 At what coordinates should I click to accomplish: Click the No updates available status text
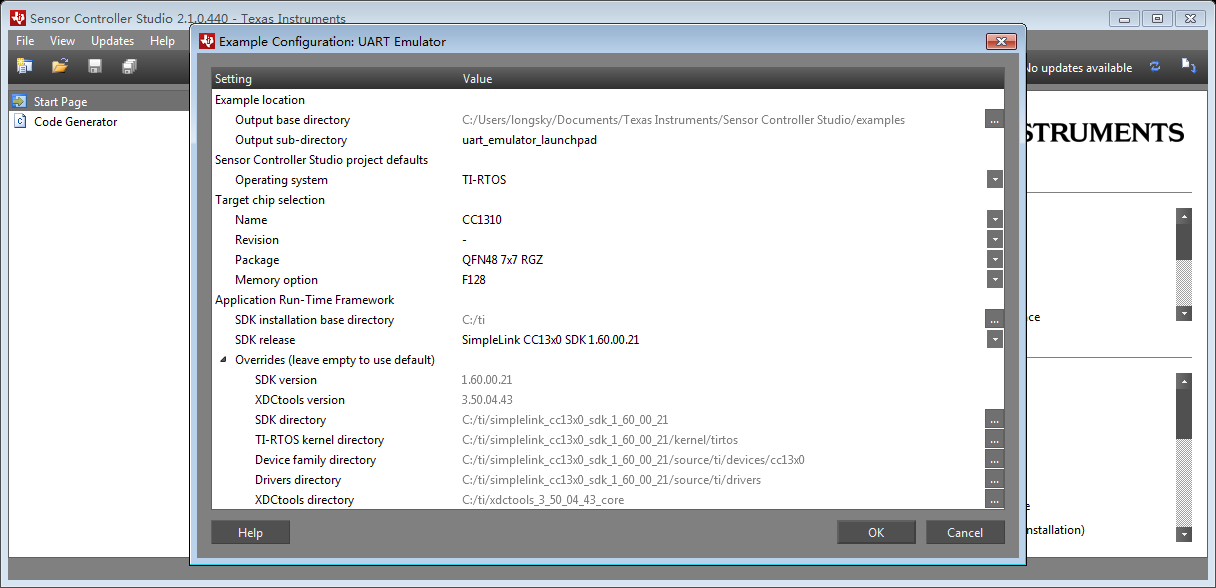pyautogui.click(x=1078, y=68)
